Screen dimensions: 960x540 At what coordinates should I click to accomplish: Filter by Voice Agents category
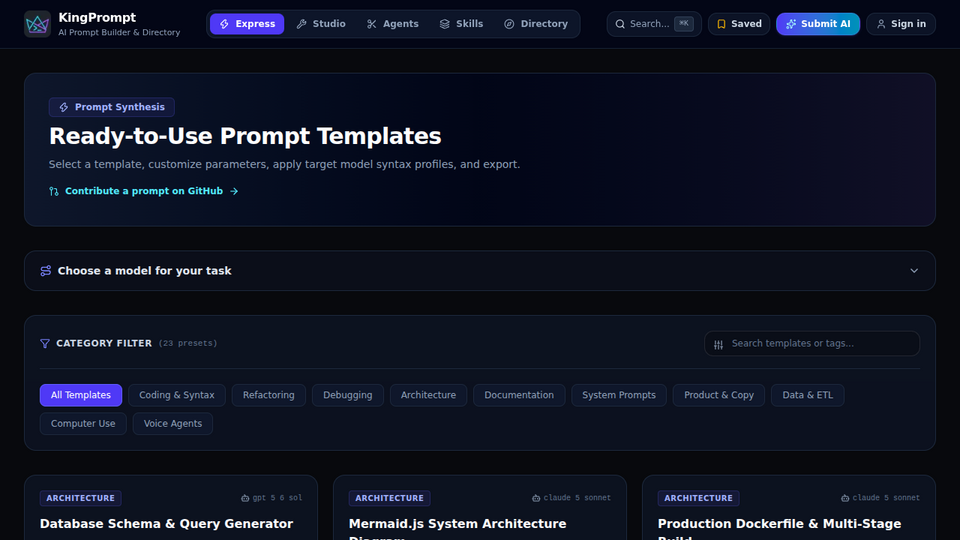tap(173, 424)
